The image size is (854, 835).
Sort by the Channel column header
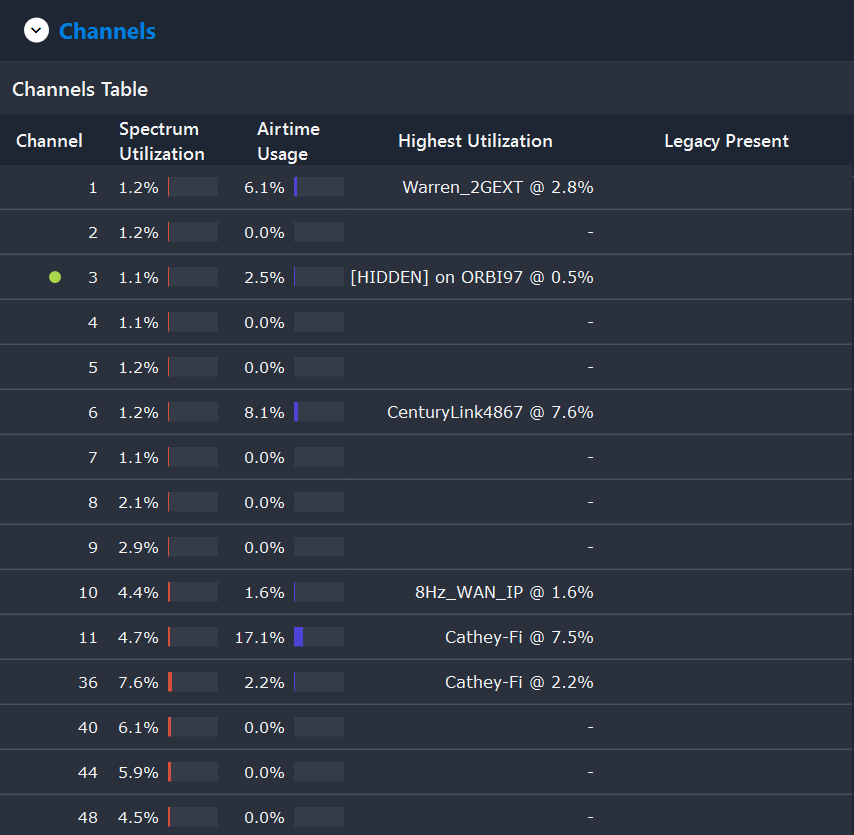50,141
